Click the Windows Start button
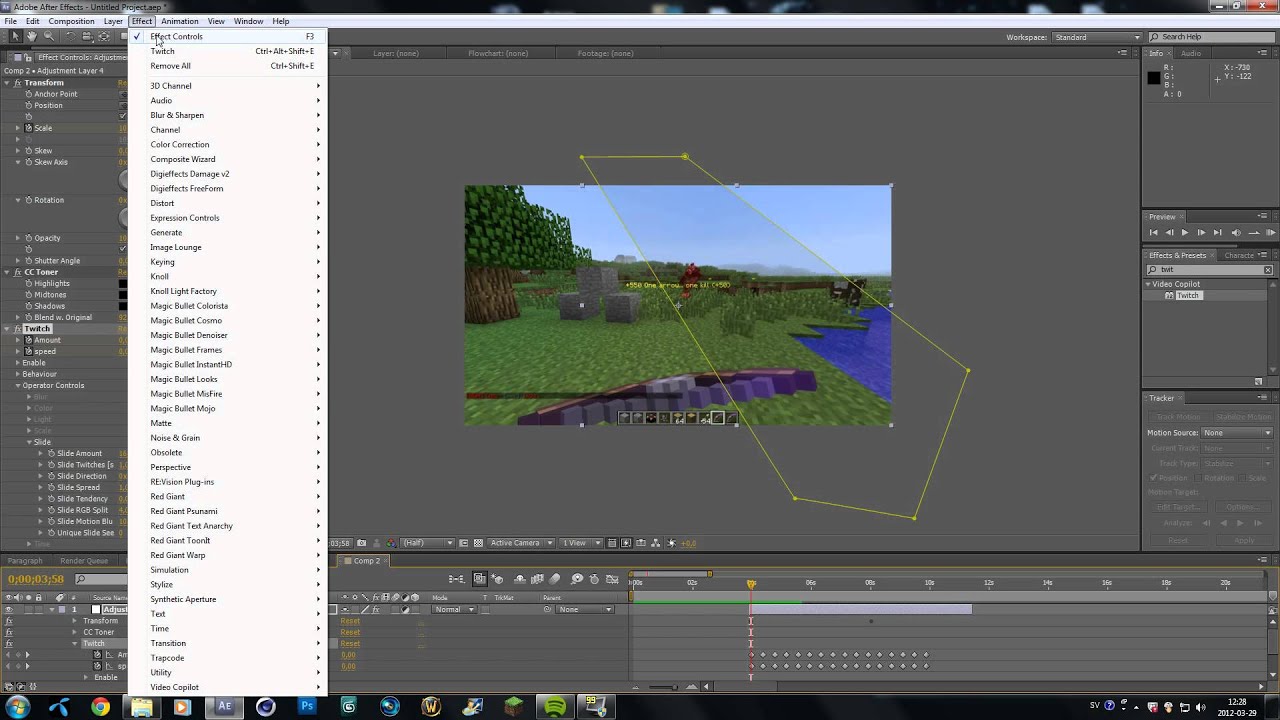 [18, 706]
